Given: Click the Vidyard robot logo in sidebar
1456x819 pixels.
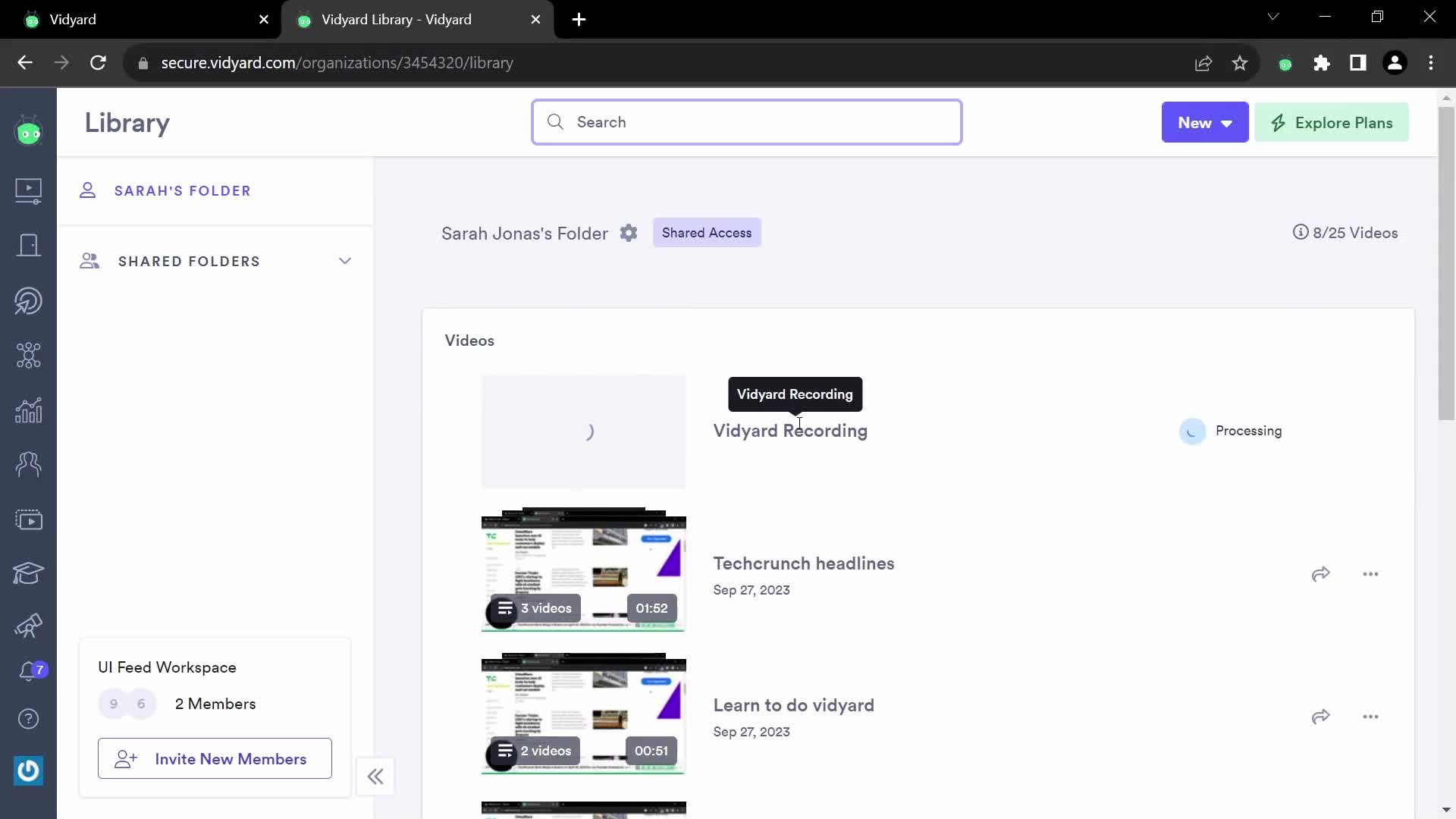Looking at the screenshot, I should [29, 132].
